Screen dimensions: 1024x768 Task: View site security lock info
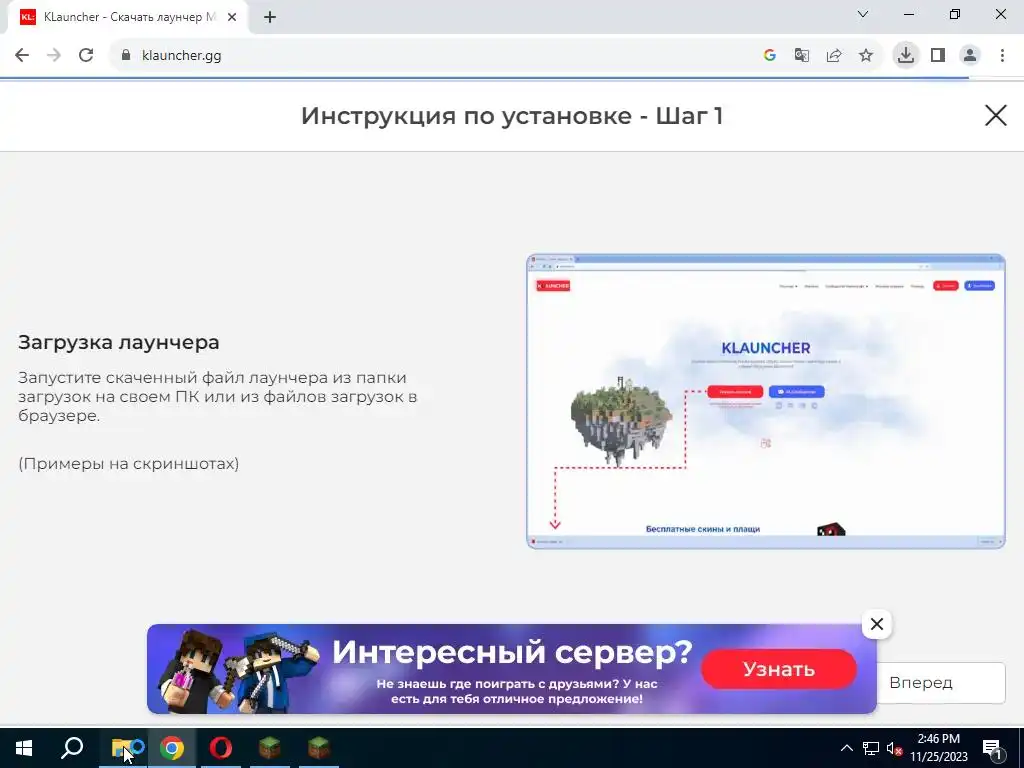(126, 56)
